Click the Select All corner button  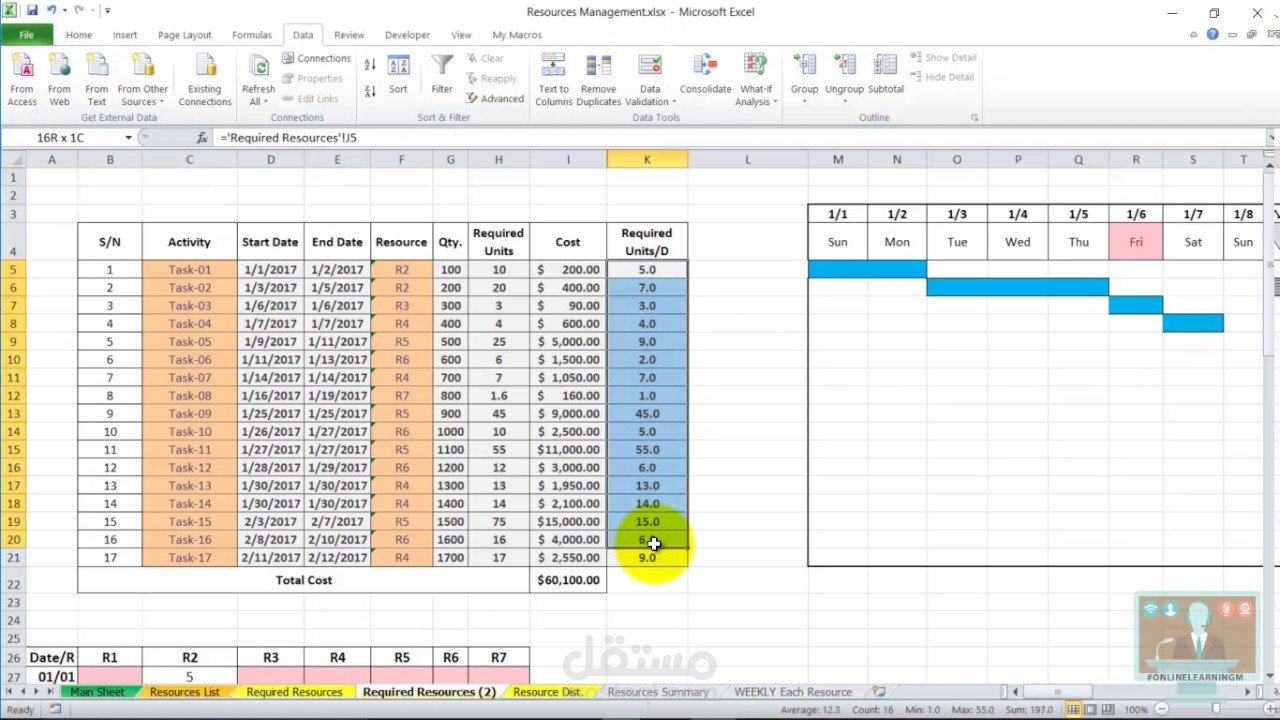tap(13, 160)
